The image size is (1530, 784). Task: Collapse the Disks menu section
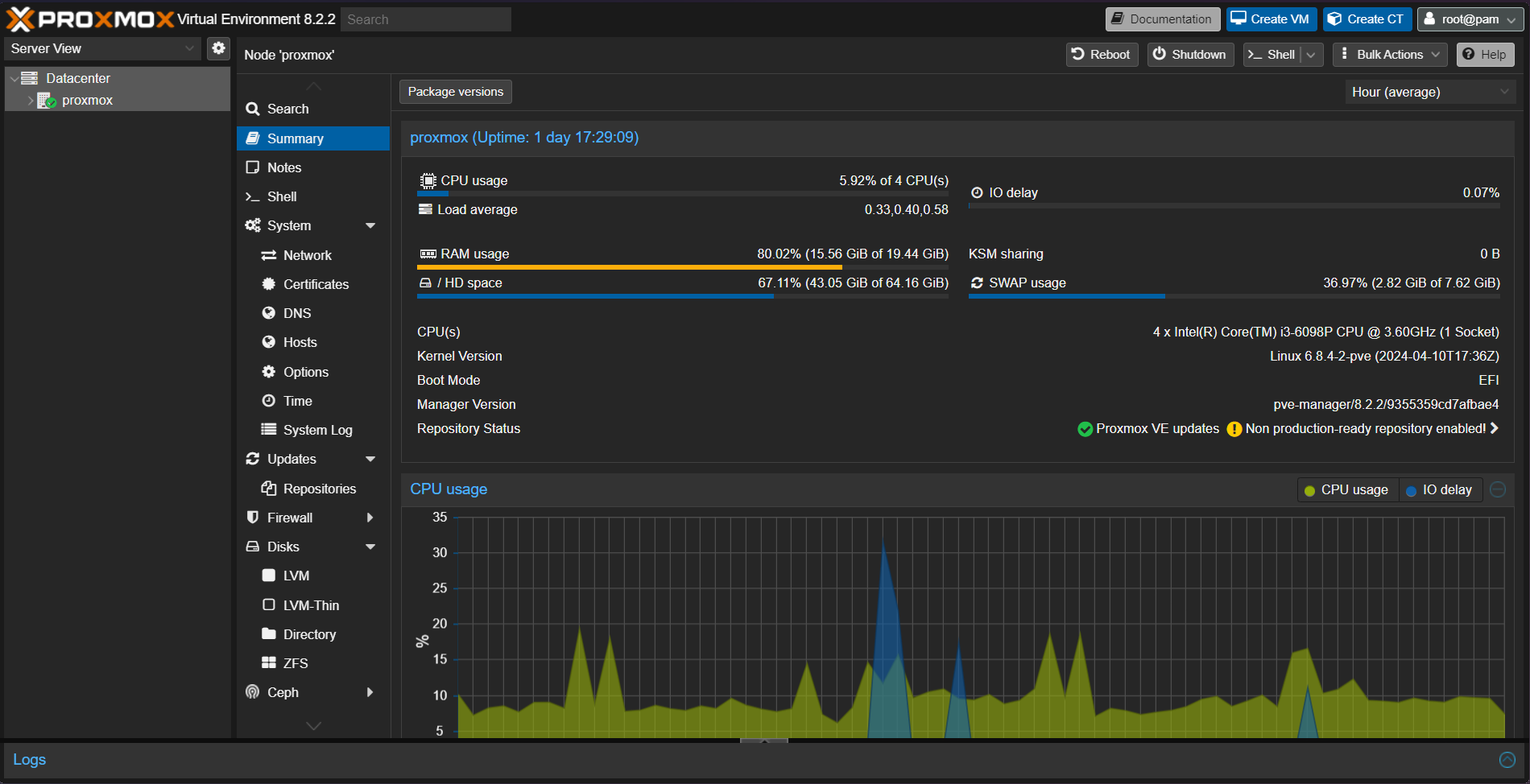370,547
